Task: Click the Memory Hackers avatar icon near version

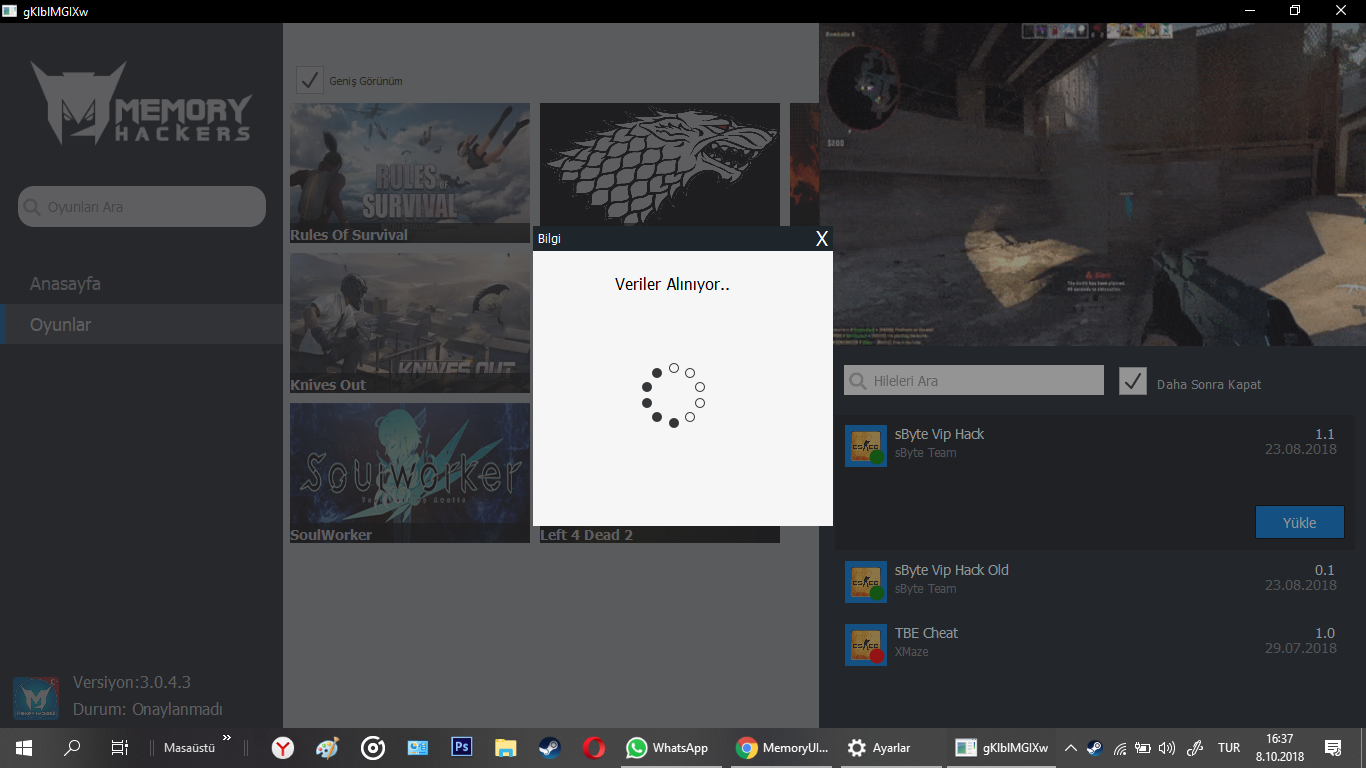Action: point(36,698)
